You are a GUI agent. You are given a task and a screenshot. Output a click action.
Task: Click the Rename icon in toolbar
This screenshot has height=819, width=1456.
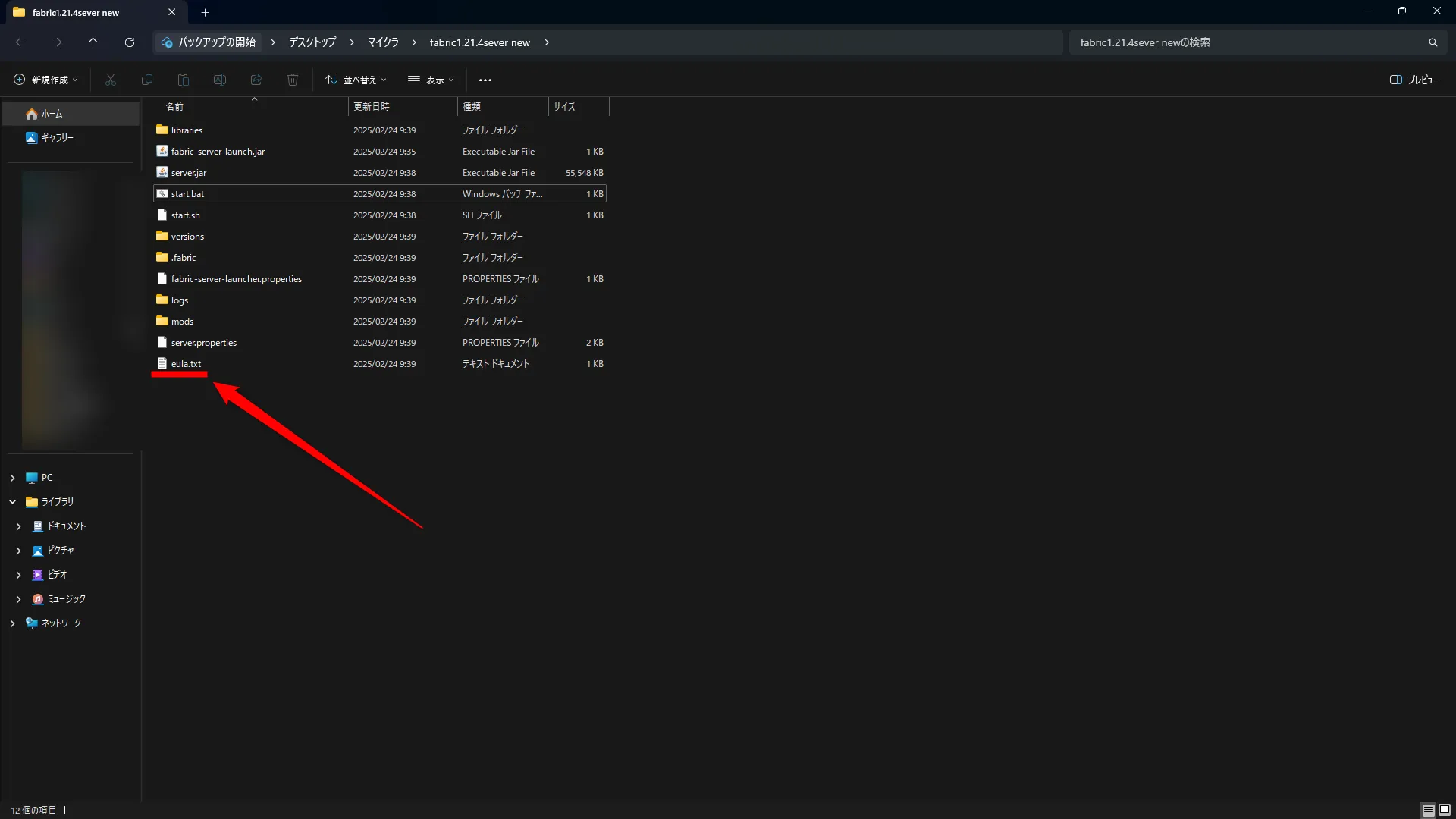(x=220, y=80)
